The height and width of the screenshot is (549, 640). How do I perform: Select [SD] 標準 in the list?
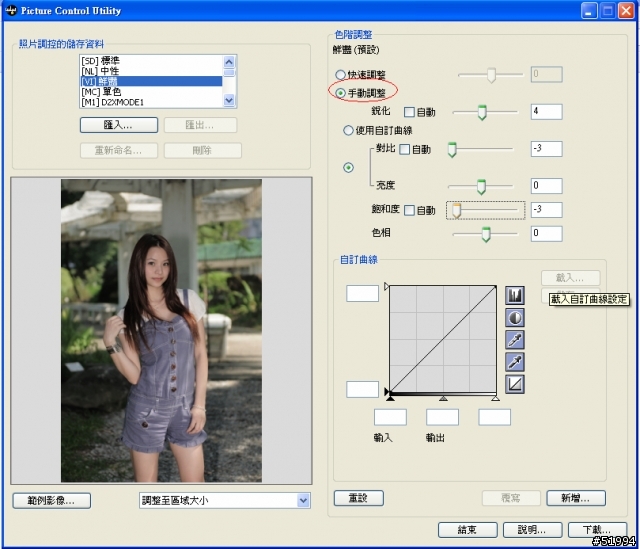151,61
